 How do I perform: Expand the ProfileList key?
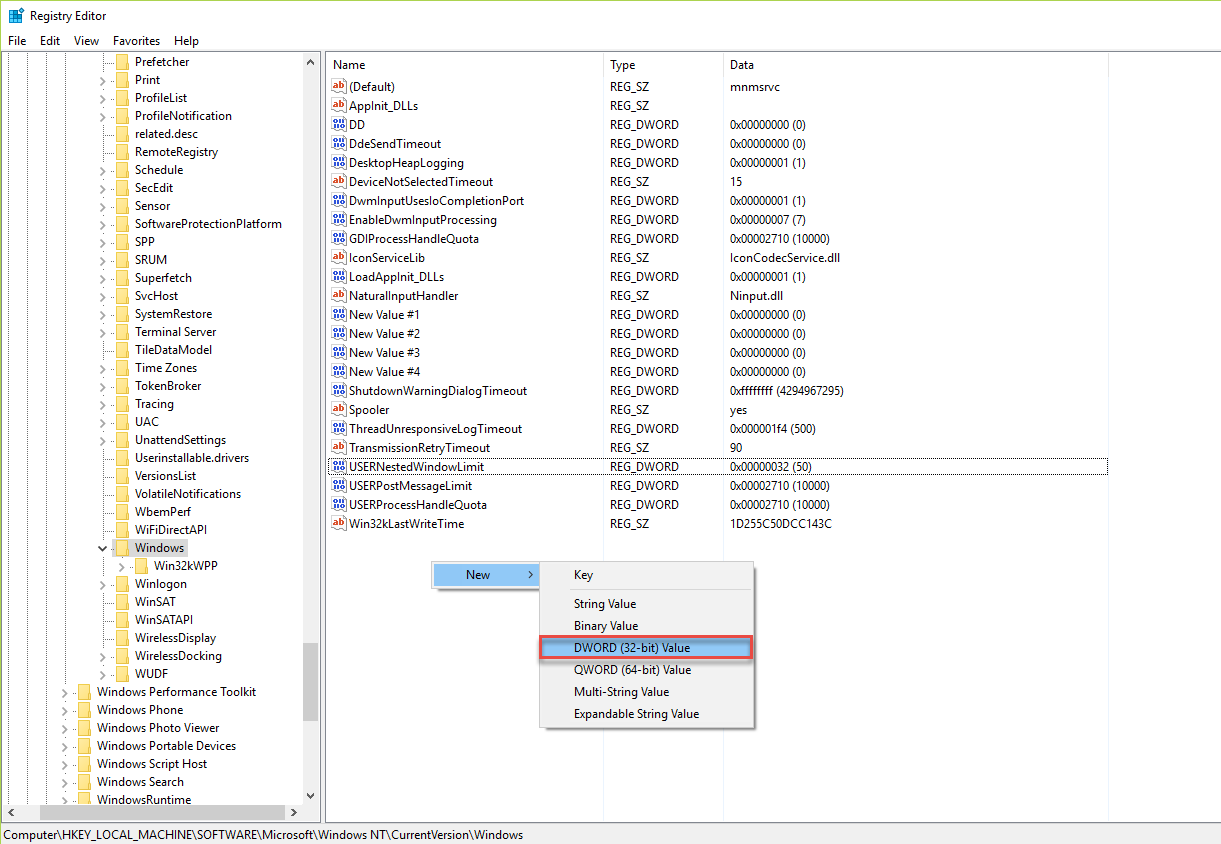pos(103,98)
